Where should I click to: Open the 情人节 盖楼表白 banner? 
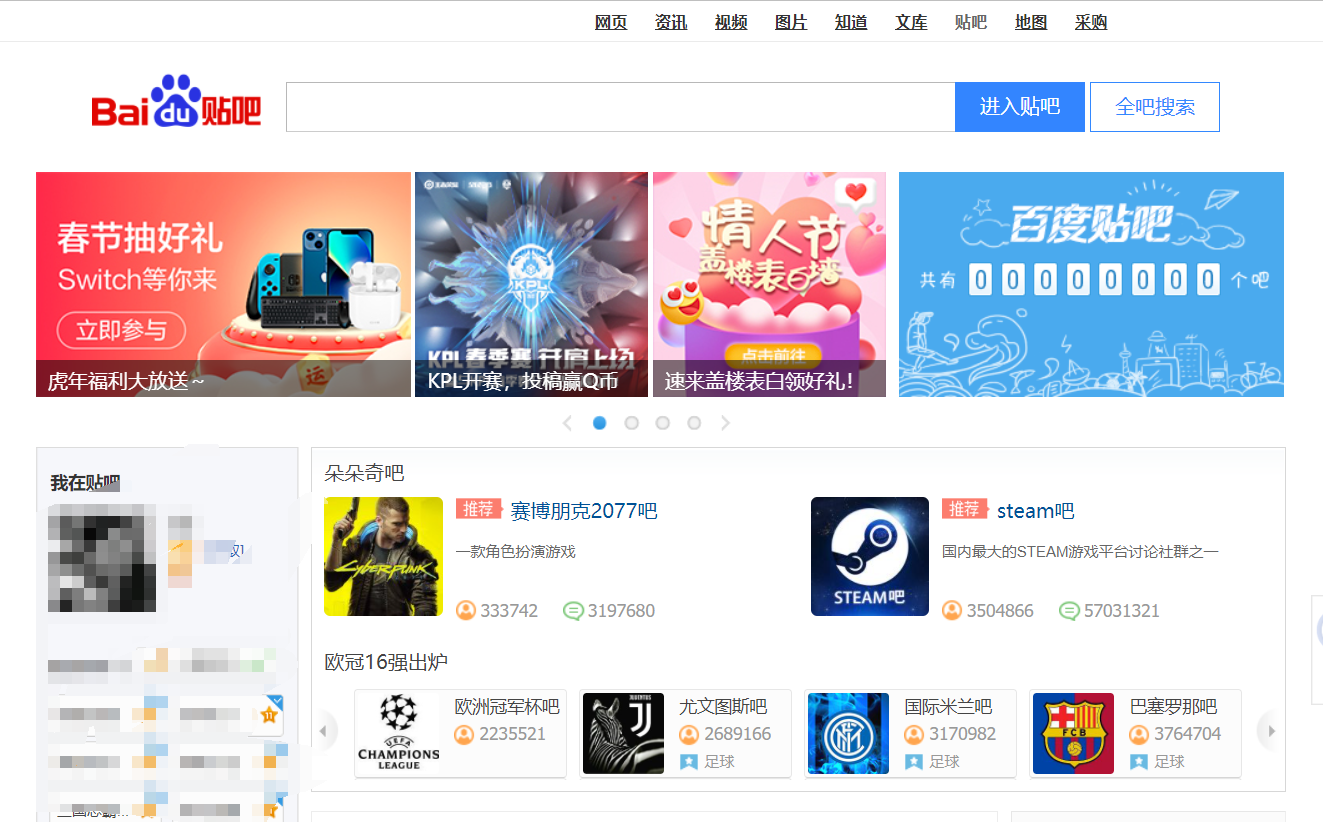[769, 284]
